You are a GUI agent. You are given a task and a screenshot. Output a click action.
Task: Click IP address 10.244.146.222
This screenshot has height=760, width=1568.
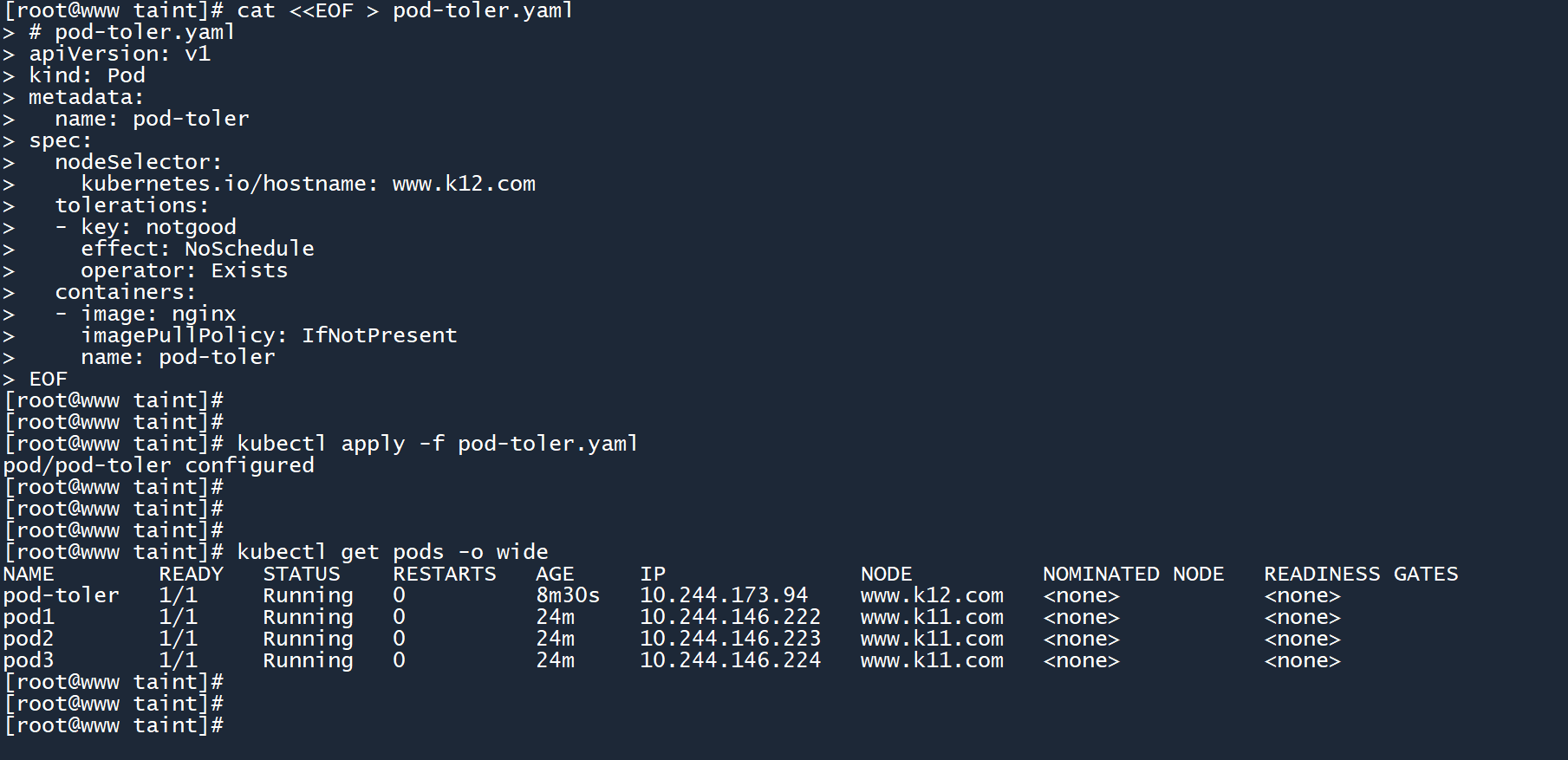pyautogui.click(x=730, y=618)
